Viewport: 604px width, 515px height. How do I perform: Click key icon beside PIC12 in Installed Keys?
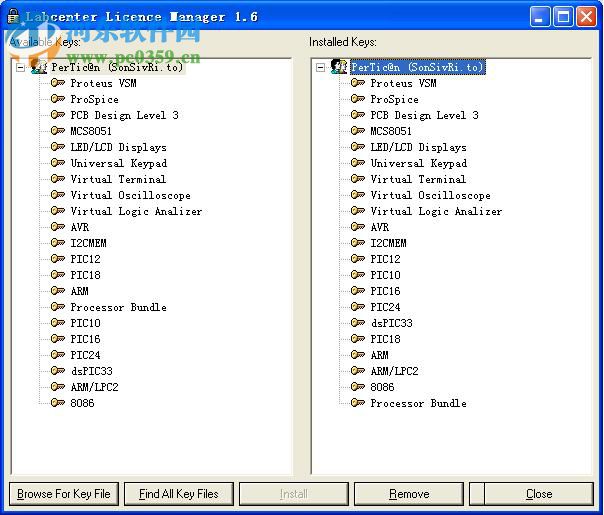pyautogui.click(x=358, y=259)
